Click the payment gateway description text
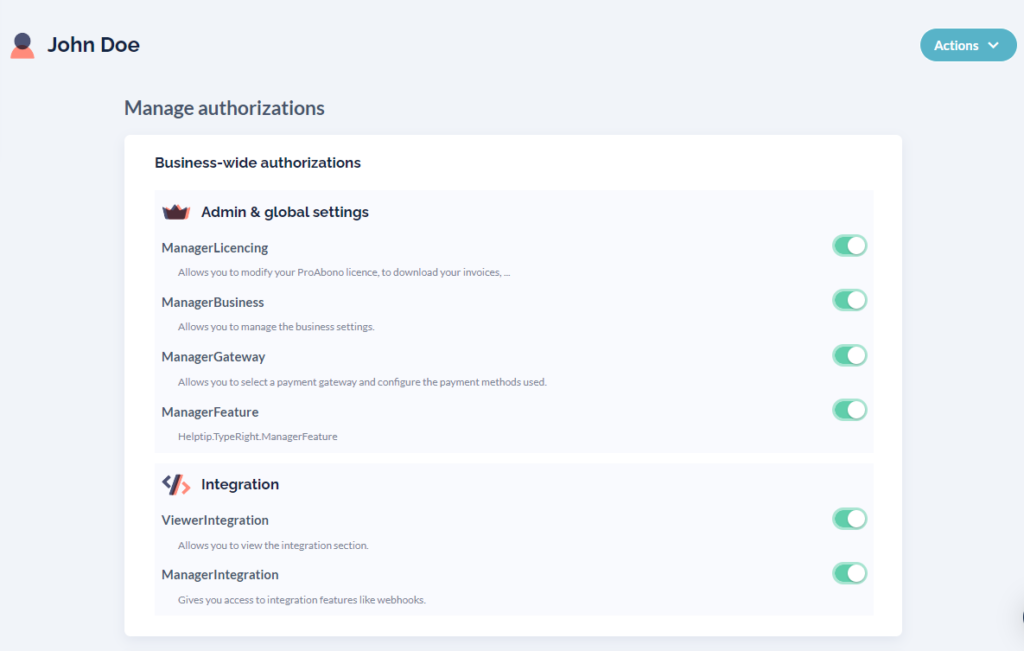 click(x=362, y=382)
